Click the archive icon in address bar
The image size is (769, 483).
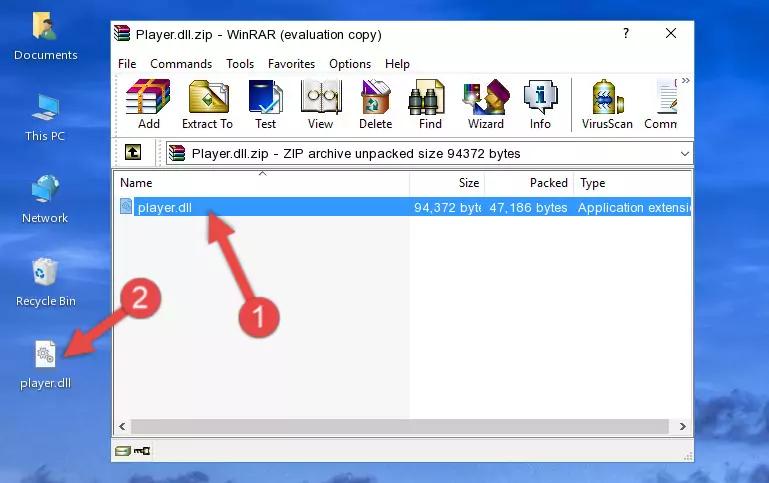pyautogui.click(x=177, y=153)
